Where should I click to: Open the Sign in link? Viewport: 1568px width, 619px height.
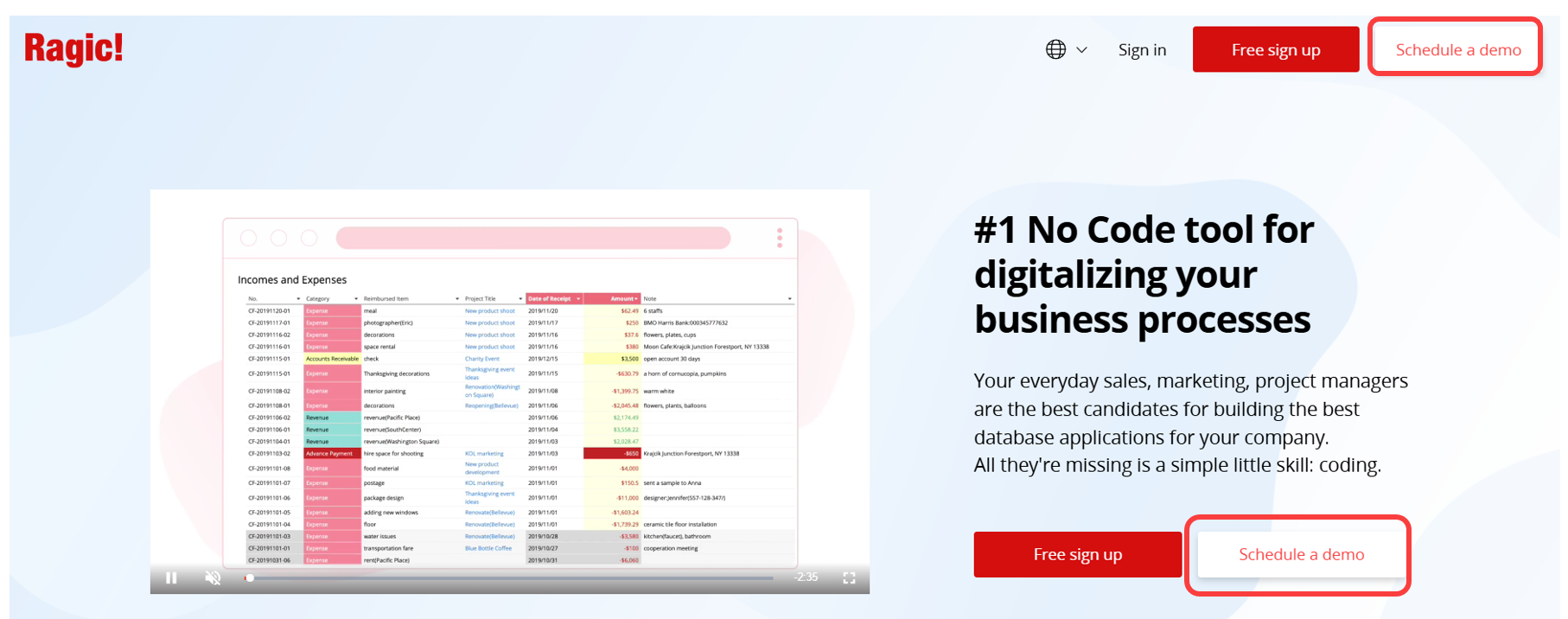point(1142,50)
